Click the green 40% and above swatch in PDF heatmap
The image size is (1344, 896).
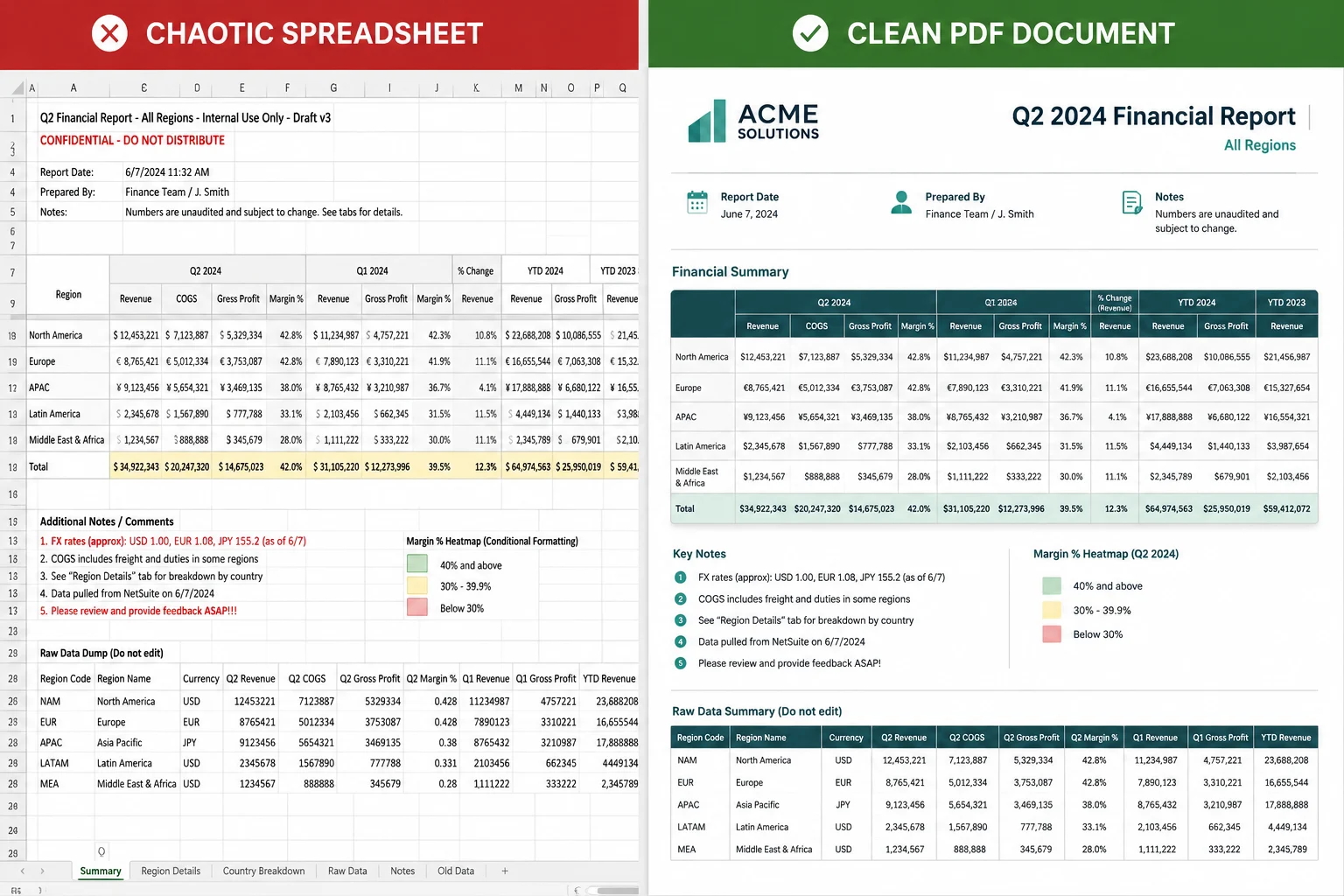[1052, 586]
